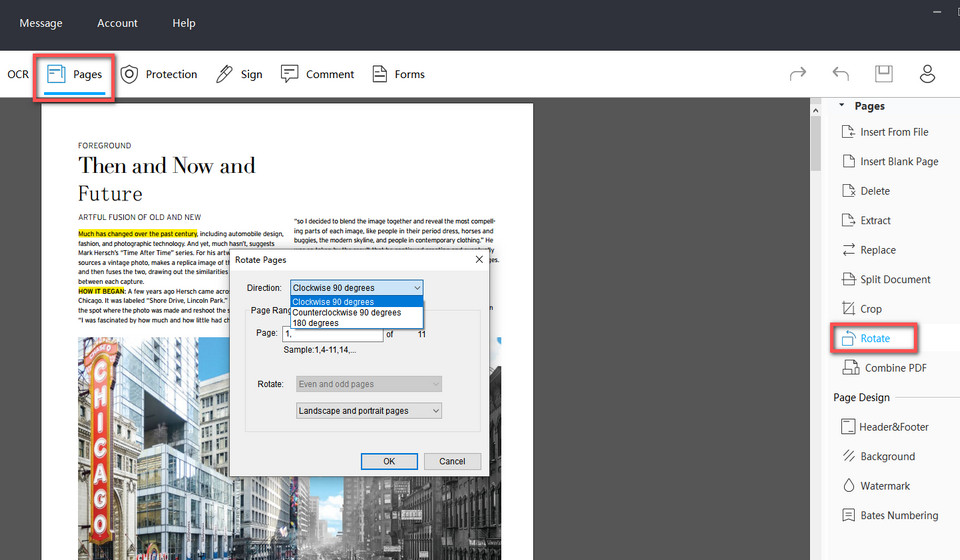960x560 pixels.
Task: Click the Combine PDF icon
Action: click(851, 367)
